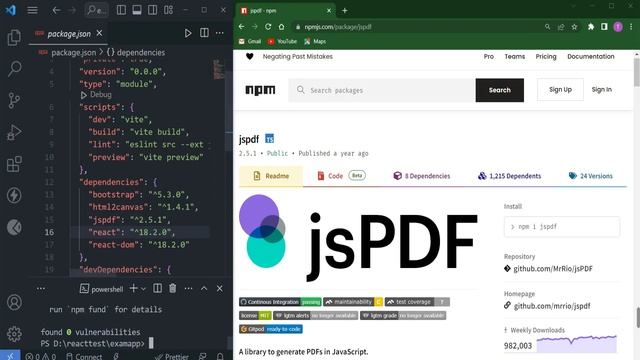
Task: Click the remote window status bar icon
Action: click(x=10, y=356)
